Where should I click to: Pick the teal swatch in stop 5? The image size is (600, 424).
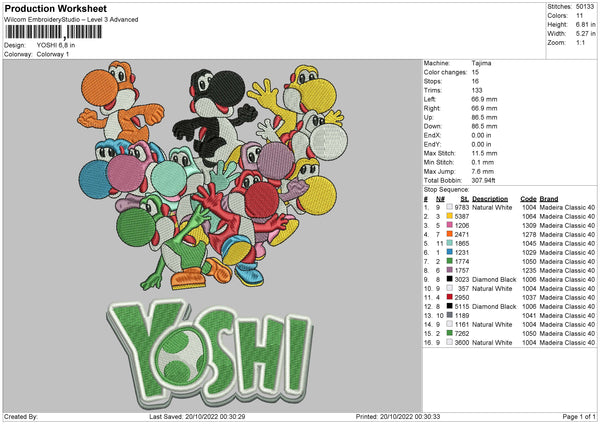coord(450,243)
